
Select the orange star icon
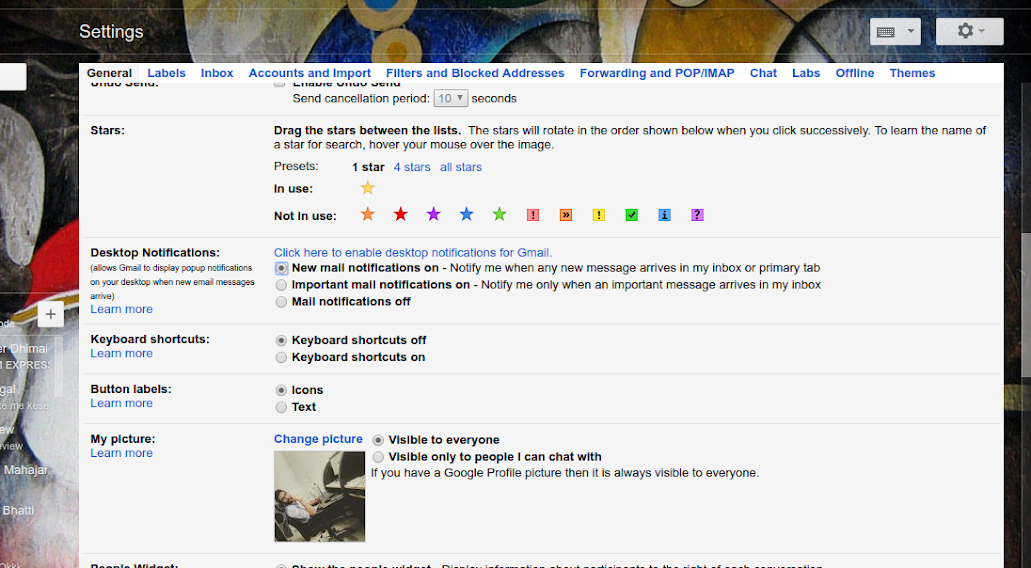pyautogui.click(x=368, y=214)
